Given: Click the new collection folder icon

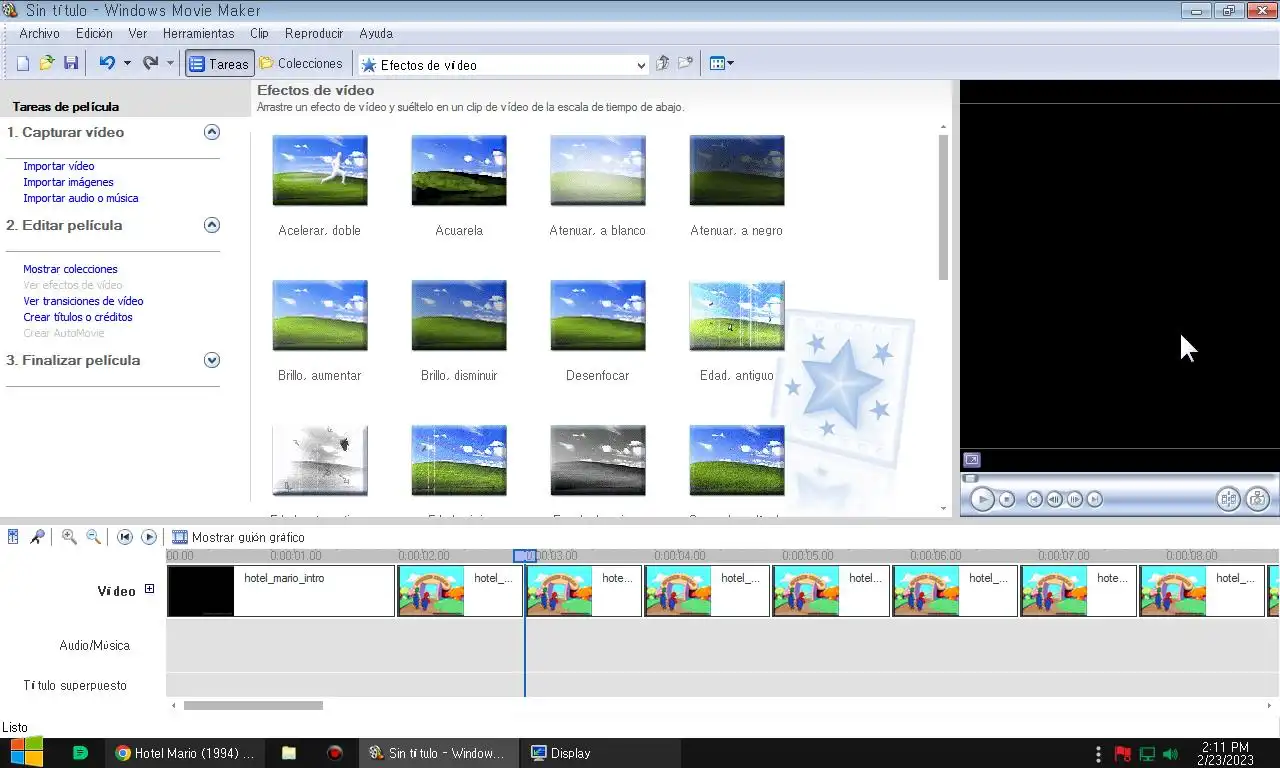Looking at the screenshot, I should point(686,63).
